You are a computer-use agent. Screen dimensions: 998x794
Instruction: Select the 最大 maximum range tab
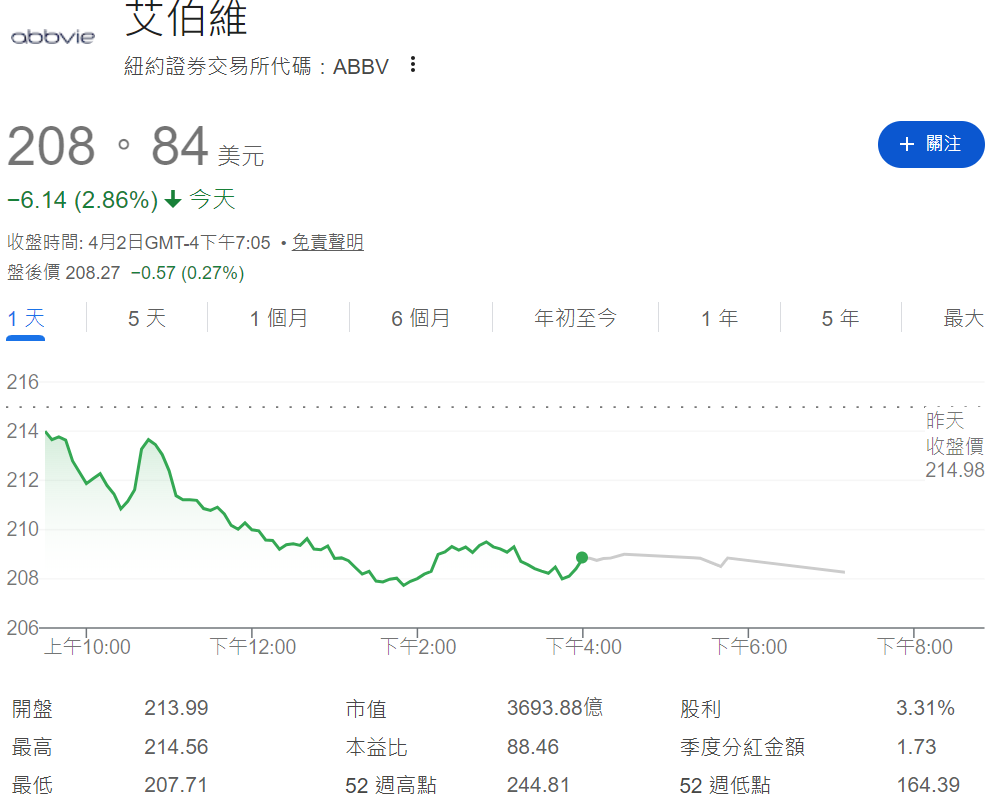962,317
